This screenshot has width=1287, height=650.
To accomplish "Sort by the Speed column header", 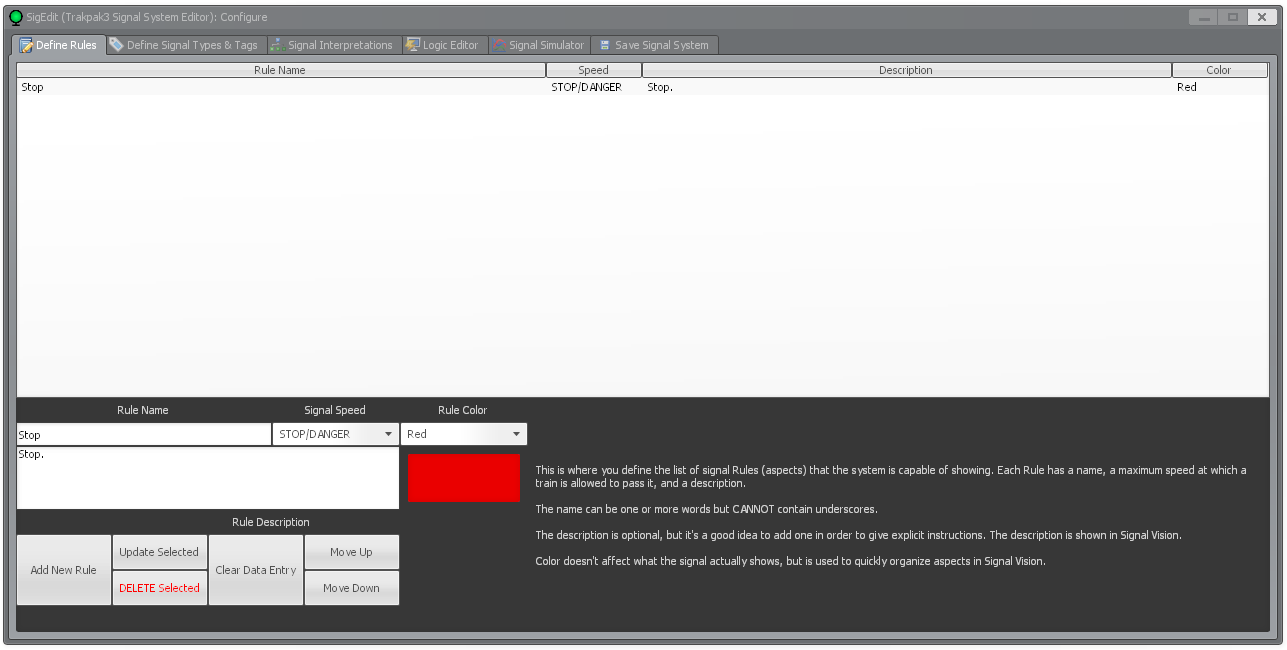I will pyautogui.click(x=593, y=70).
